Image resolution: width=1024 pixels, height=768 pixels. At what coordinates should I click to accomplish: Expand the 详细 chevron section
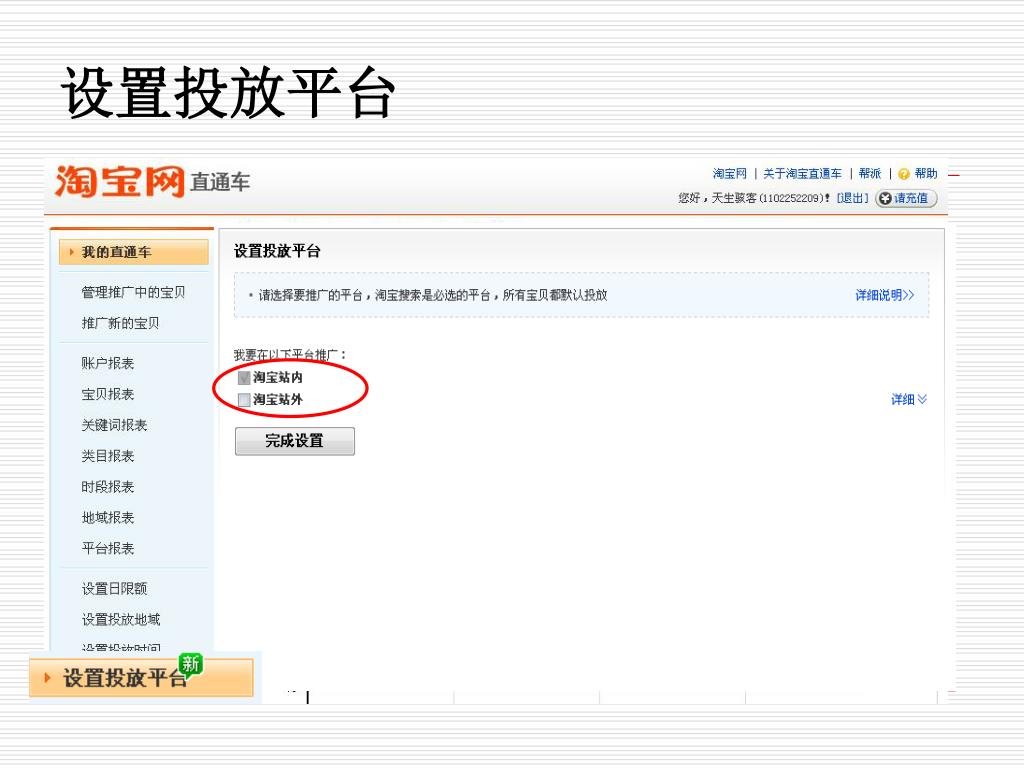tap(909, 399)
